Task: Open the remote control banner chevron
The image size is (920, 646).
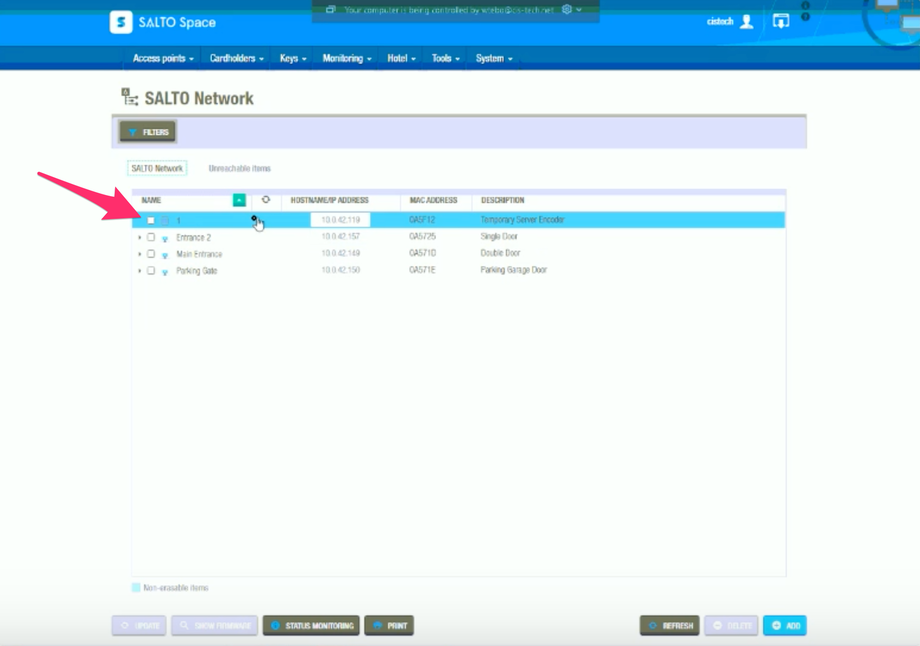Action: (579, 9)
